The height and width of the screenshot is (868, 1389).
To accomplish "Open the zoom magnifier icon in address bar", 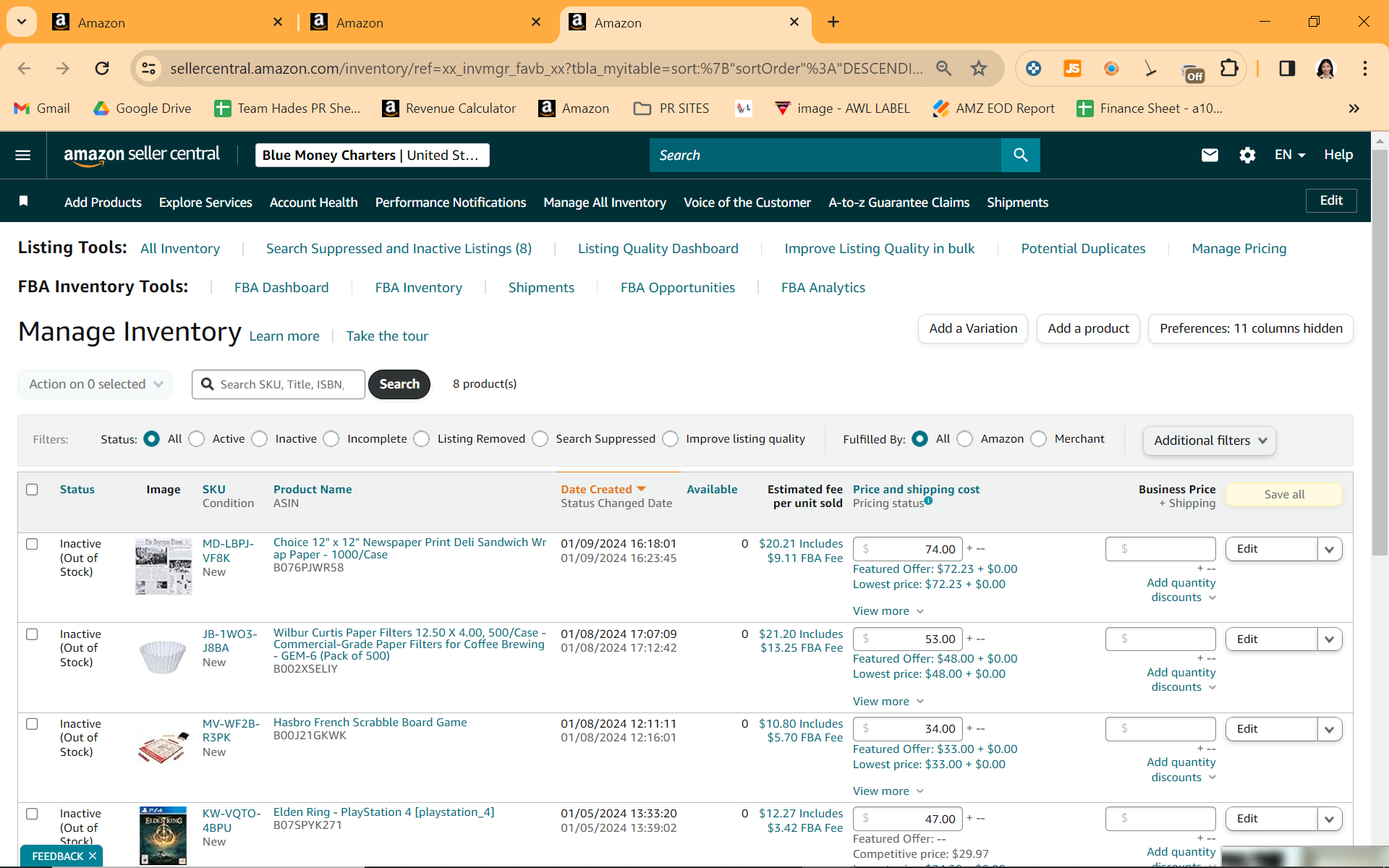I will [943, 68].
